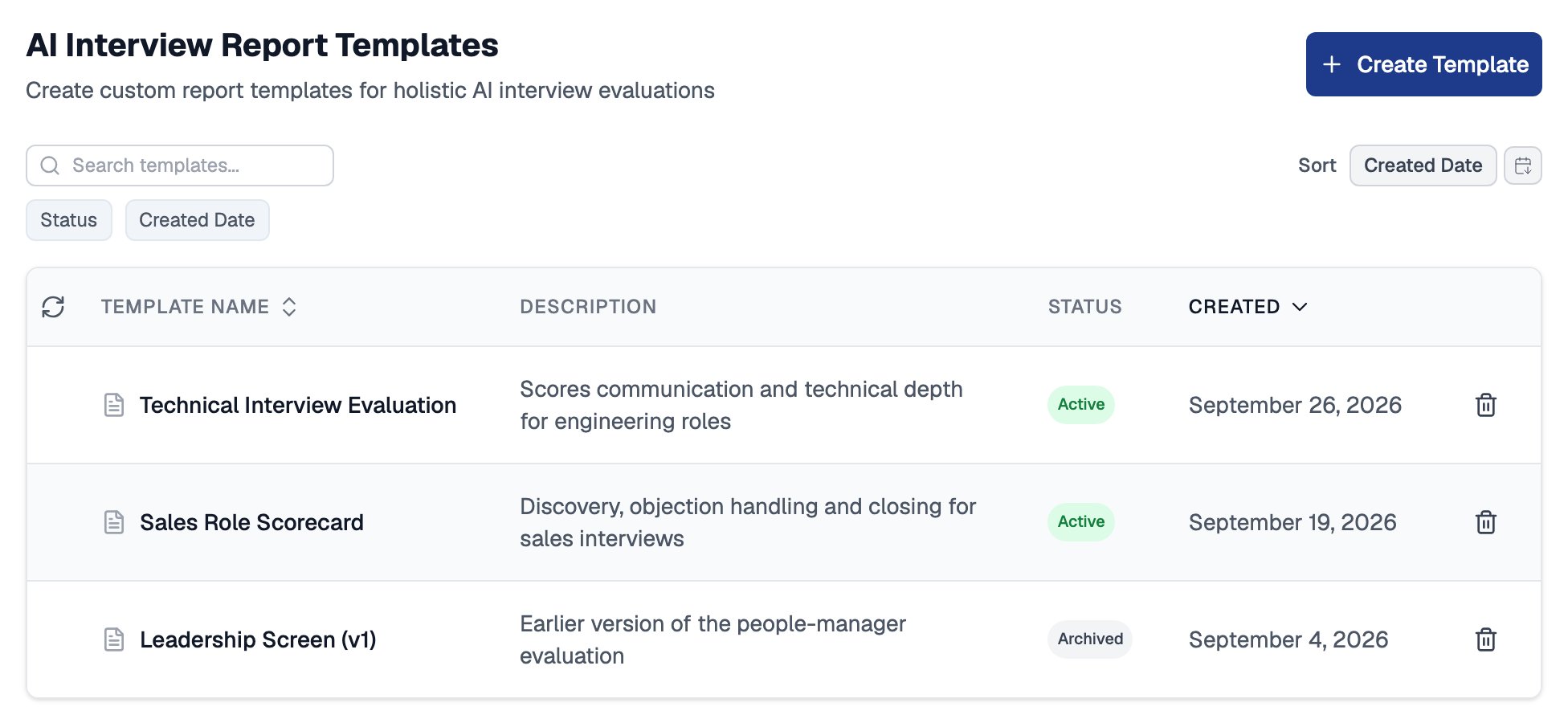
Task: Click the September 19, 2026 date
Action: (x=1292, y=522)
